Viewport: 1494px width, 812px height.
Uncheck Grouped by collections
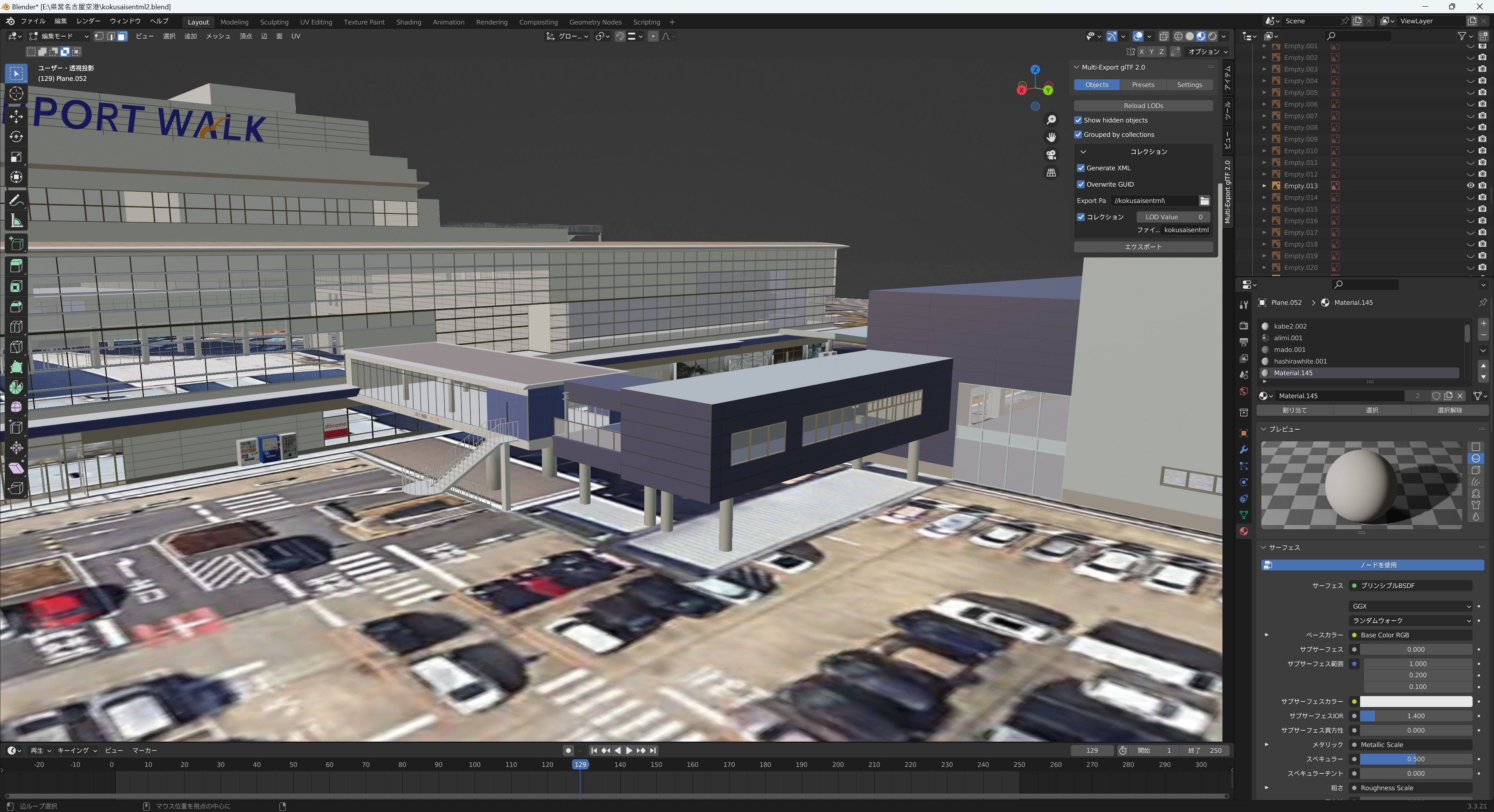1078,135
